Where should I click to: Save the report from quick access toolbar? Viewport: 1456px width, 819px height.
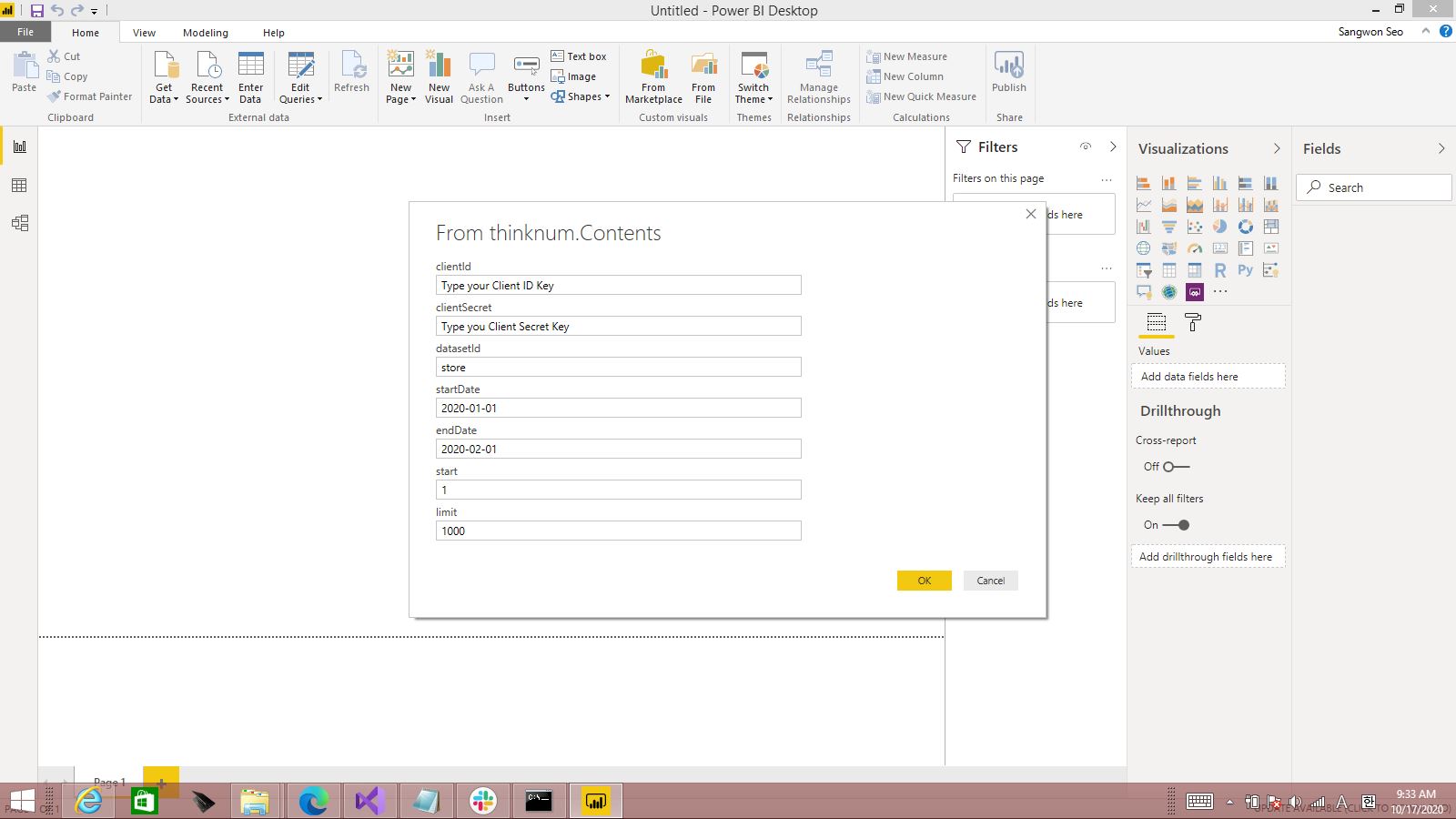pos(36,11)
